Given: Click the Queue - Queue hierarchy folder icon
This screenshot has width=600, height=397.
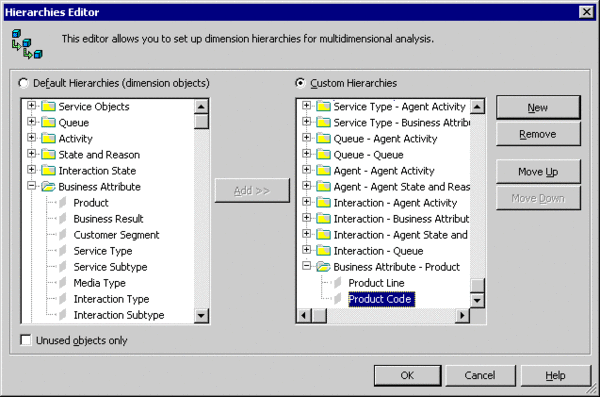Looking at the screenshot, I should (x=323, y=154).
